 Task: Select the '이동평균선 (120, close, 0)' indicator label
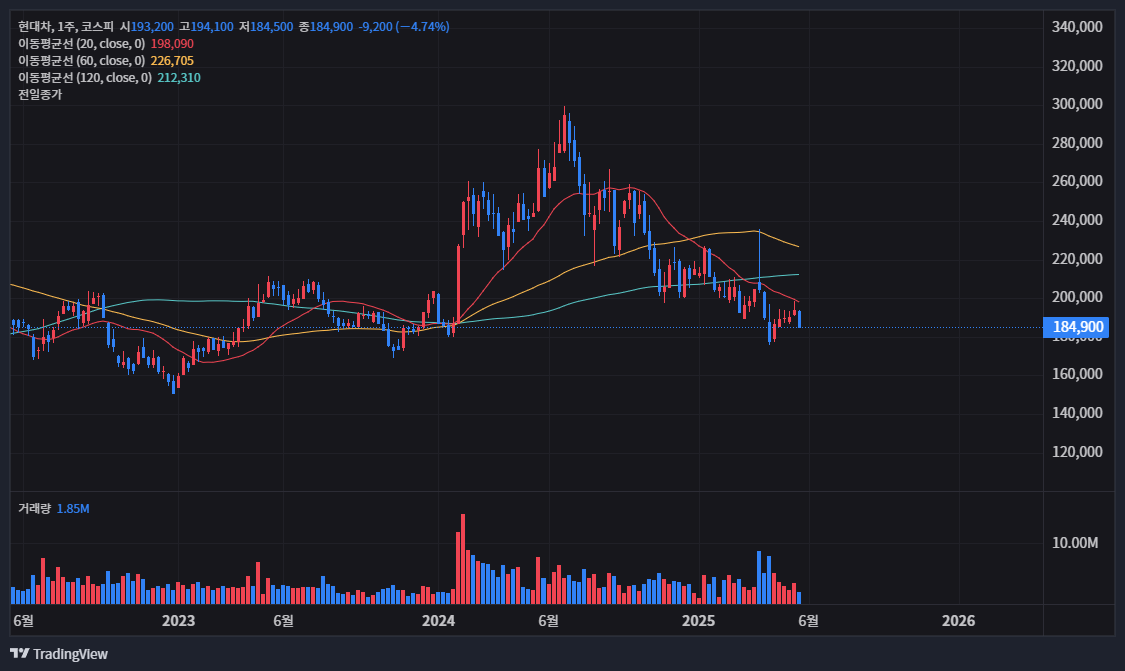(x=85, y=78)
